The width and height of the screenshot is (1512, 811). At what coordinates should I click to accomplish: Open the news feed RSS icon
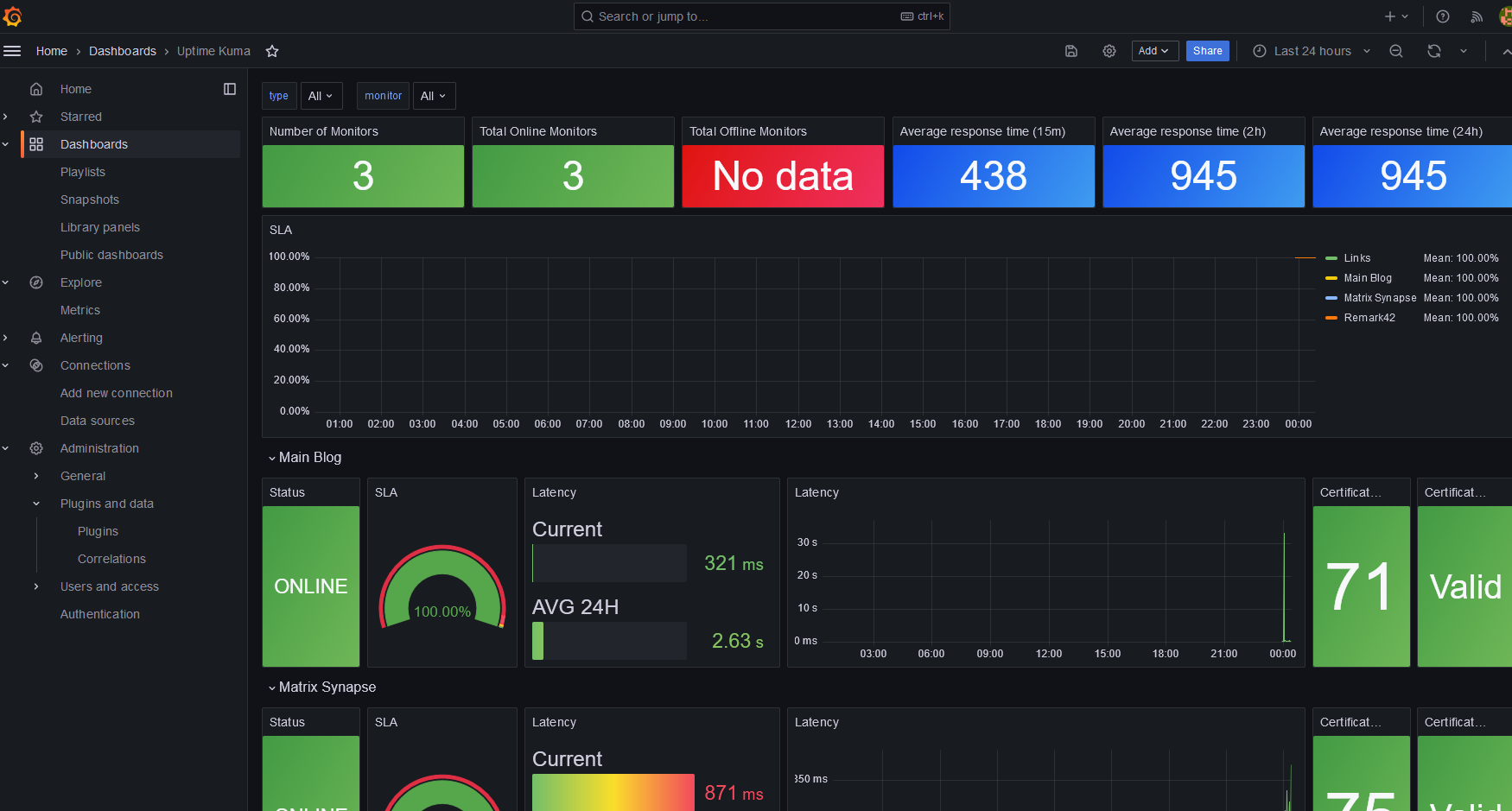[1477, 16]
